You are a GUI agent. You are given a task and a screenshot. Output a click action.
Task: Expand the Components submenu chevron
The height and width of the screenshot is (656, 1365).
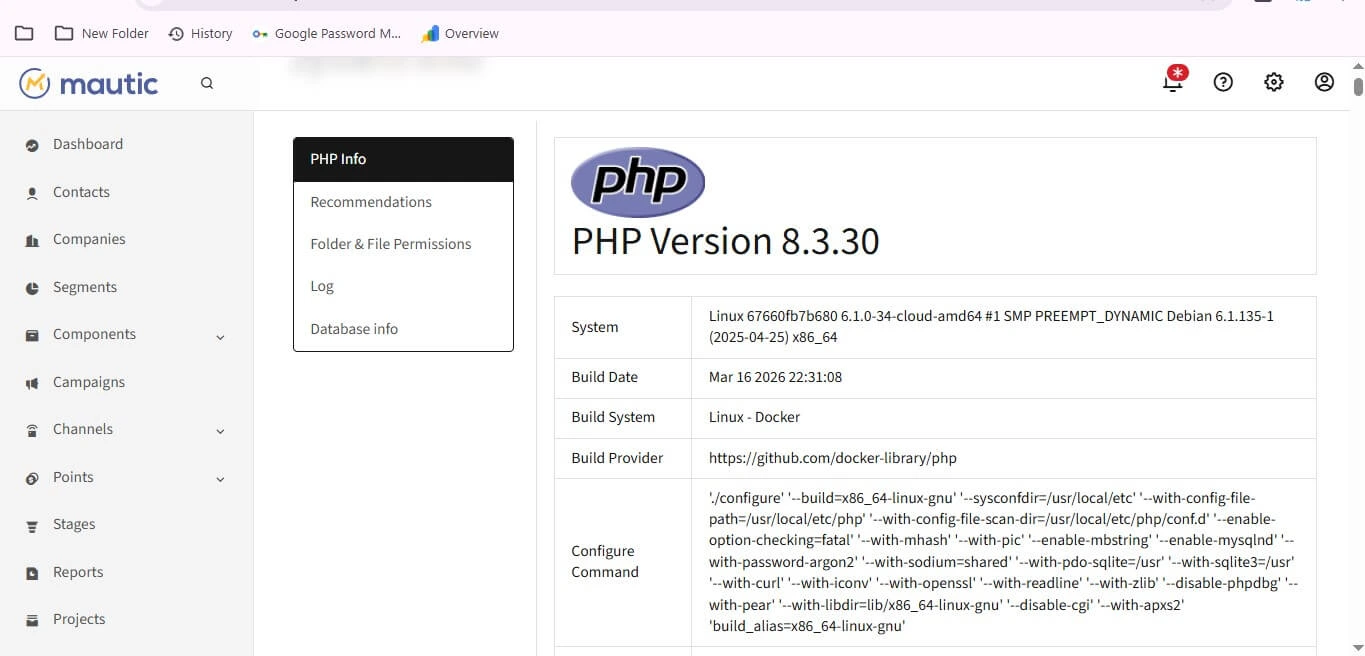[220, 337]
